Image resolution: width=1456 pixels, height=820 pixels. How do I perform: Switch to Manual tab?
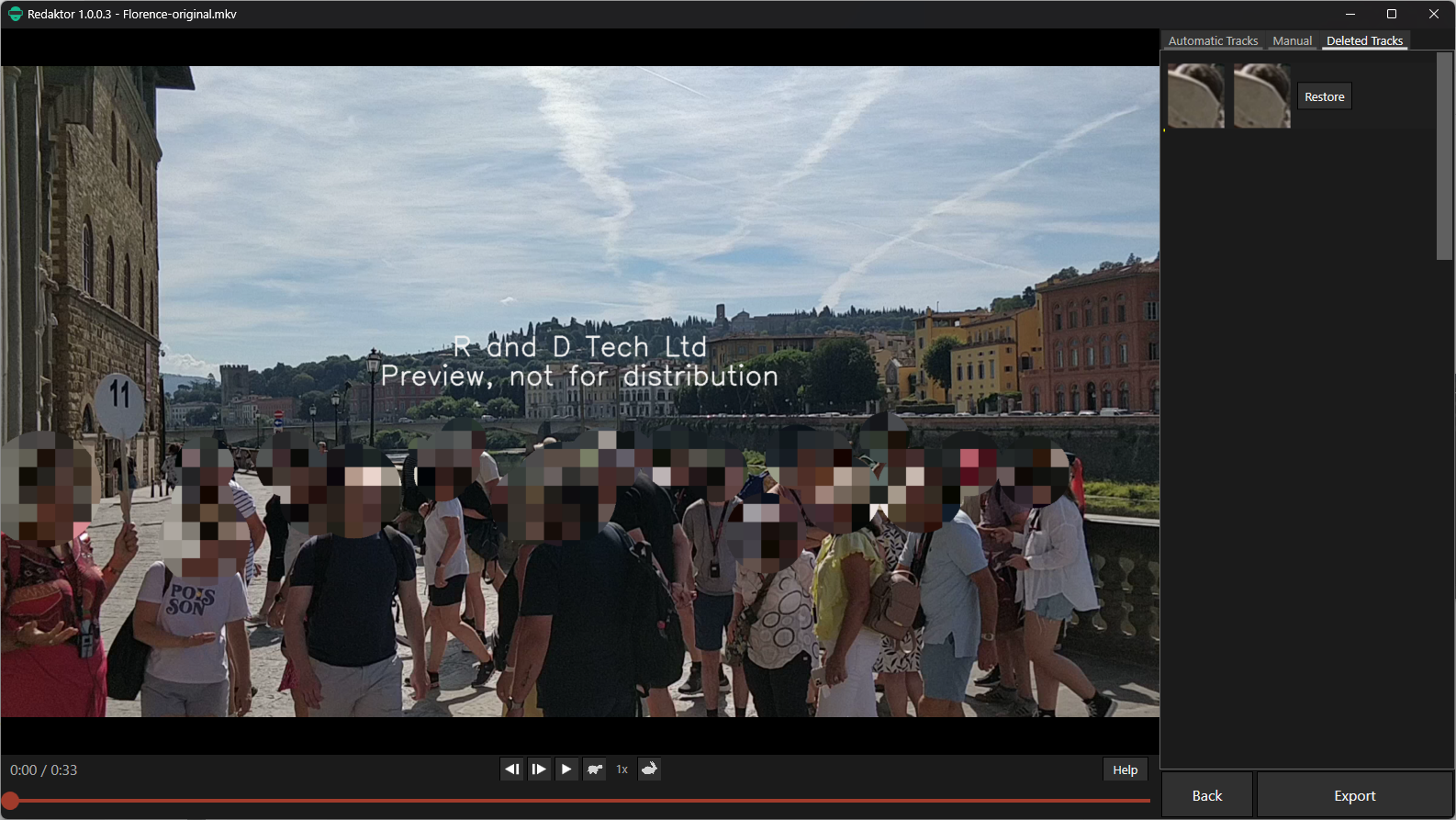point(1292,41)
